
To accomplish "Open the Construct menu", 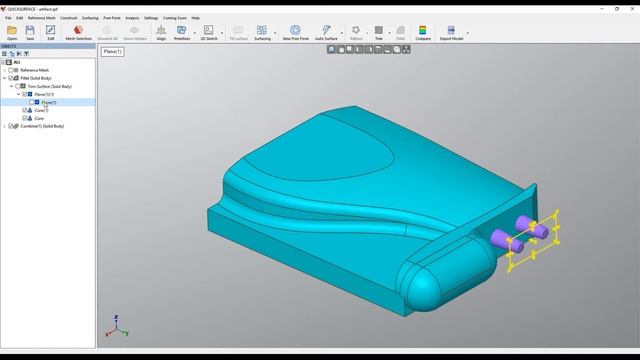I will click(x=69, y=18).
